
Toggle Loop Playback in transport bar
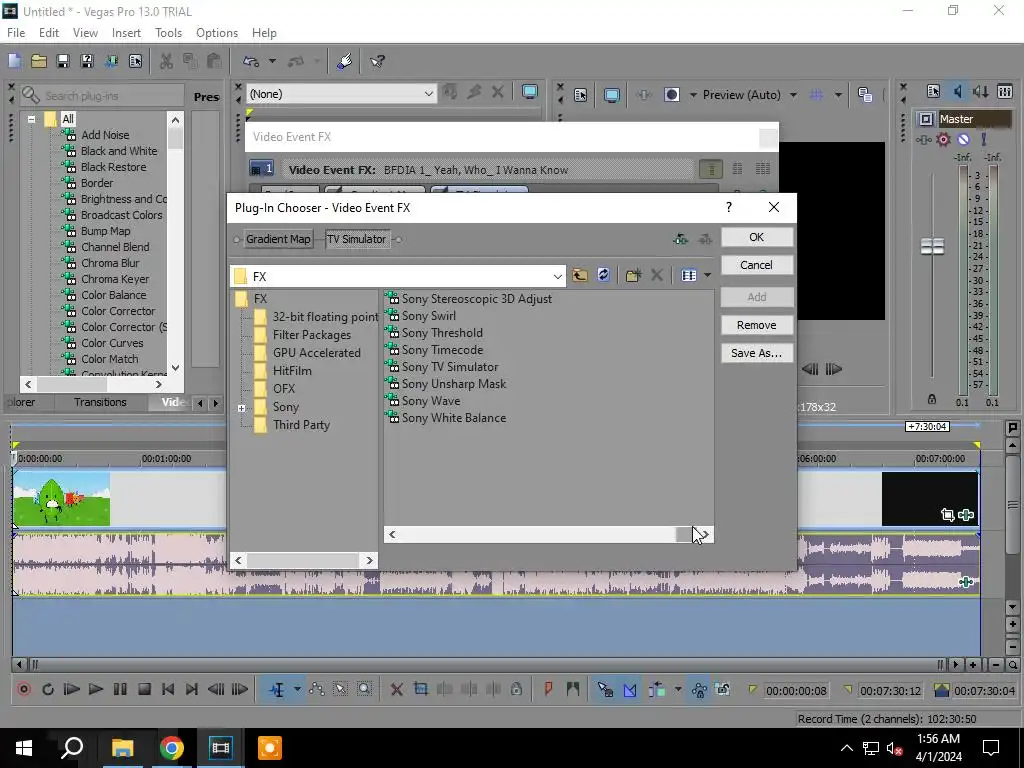[x=48, y=689]
